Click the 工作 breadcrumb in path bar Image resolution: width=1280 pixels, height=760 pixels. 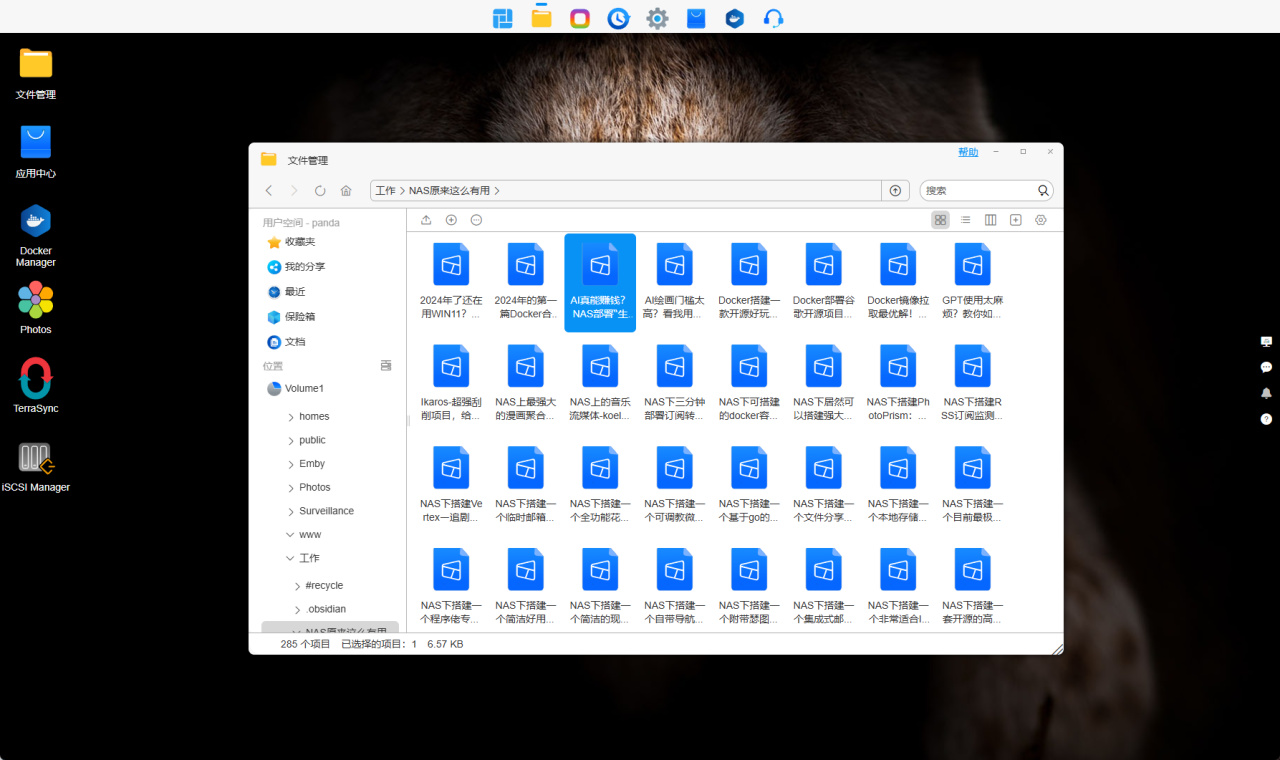[x=385, y=190]
